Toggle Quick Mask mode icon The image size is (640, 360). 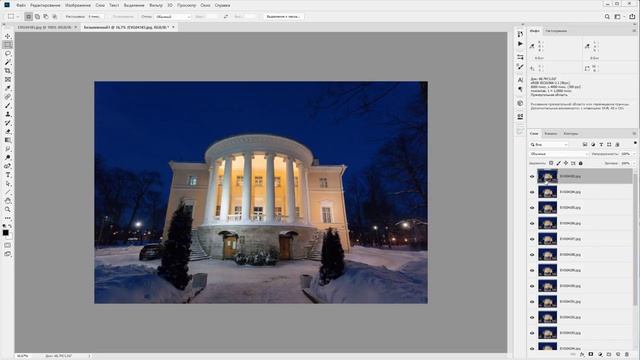click(8, 245)
